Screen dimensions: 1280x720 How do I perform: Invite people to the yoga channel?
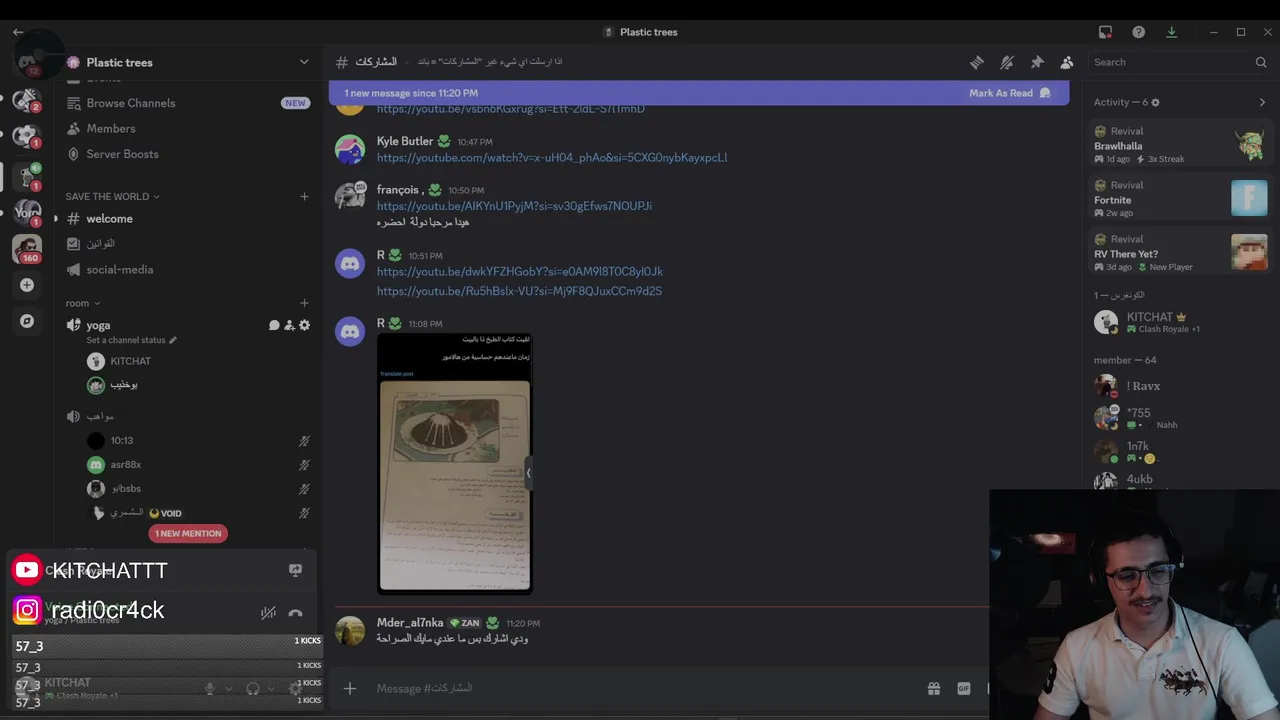point(289,325)
